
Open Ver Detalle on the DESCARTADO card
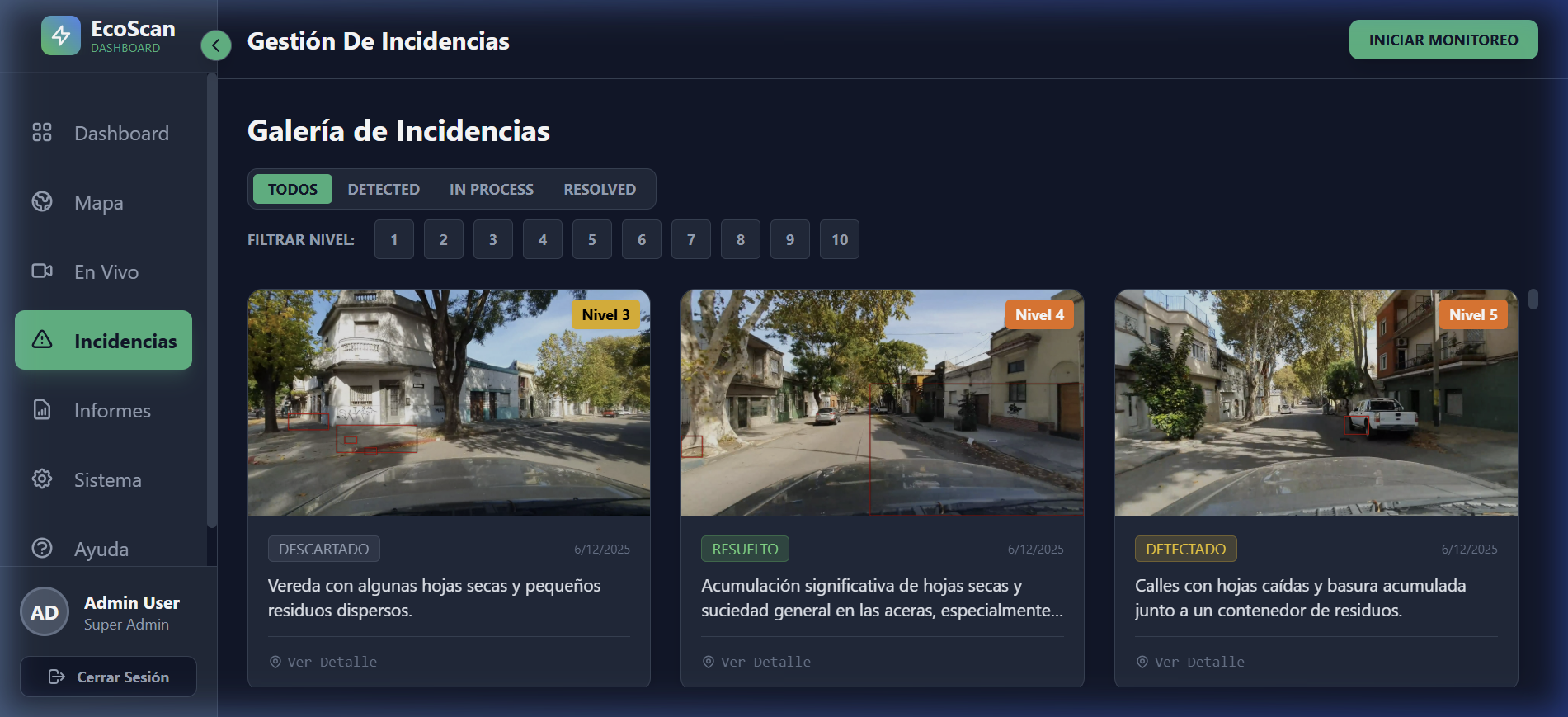click(323, 662)
